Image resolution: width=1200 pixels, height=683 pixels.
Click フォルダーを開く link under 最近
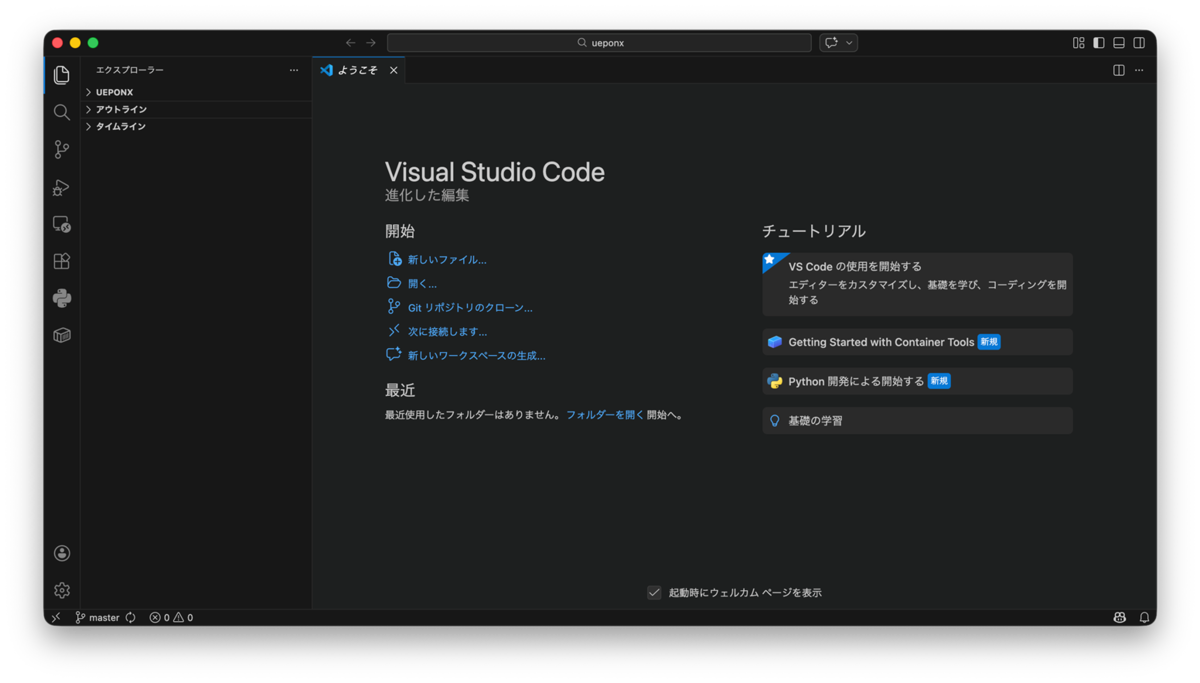605,415
